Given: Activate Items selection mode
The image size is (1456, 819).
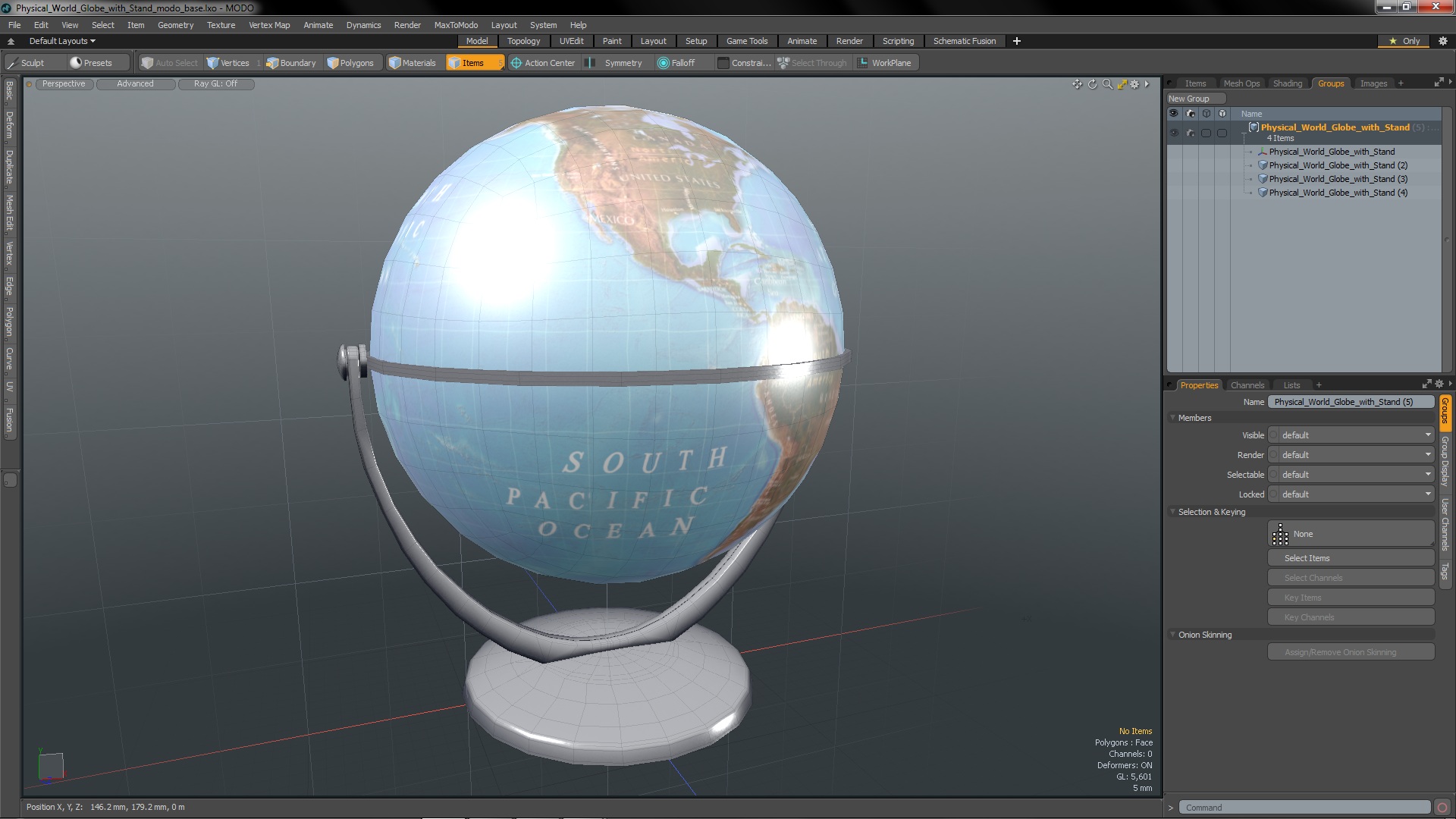Looking at the screenshot, I should pyautogui.click(x=474, y=63).
